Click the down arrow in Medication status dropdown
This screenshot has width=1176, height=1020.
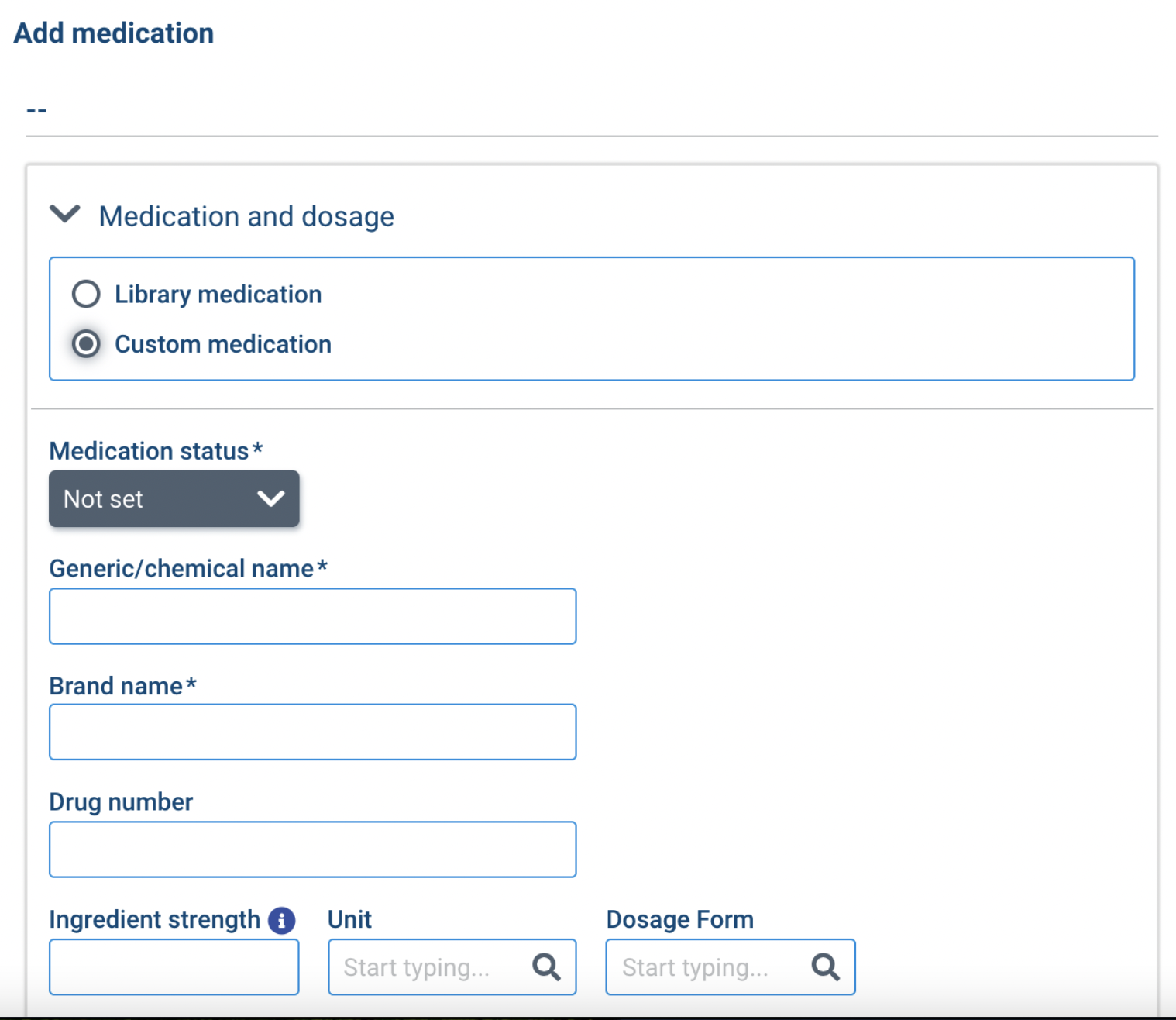[270, 499]
